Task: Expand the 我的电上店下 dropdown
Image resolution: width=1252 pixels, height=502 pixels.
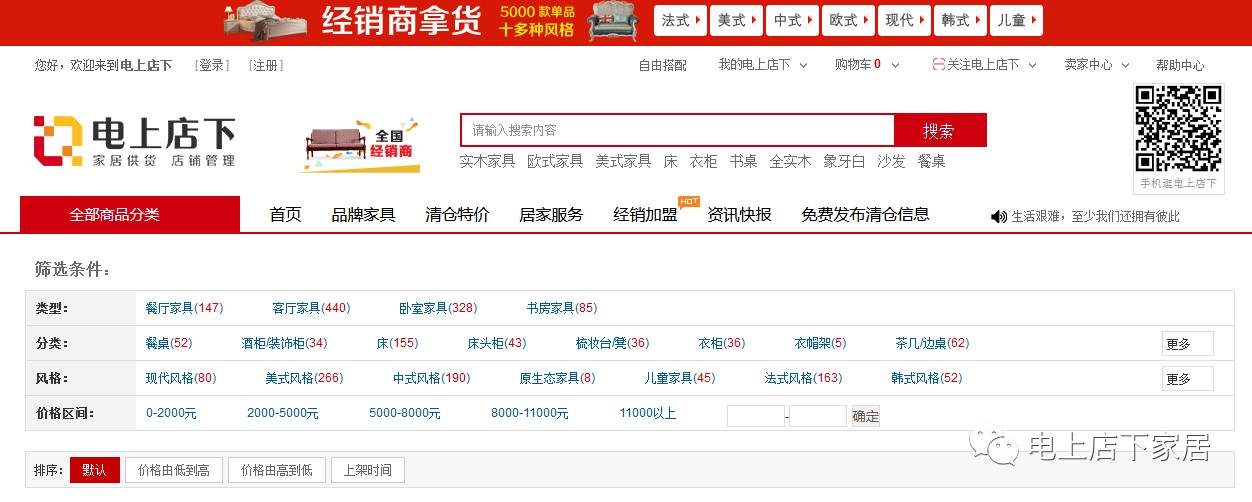Action: pos(762,65)
